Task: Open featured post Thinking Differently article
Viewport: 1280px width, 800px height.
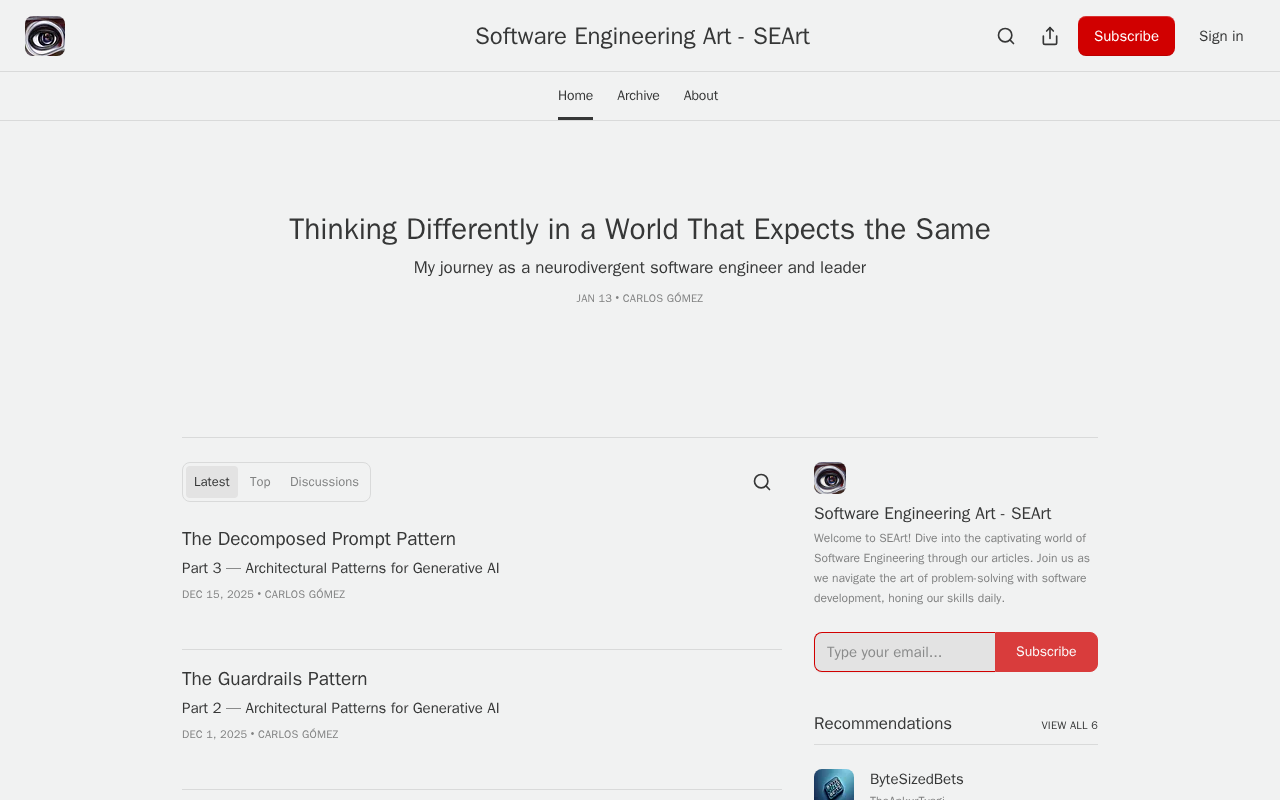Action: pos(640,229)
